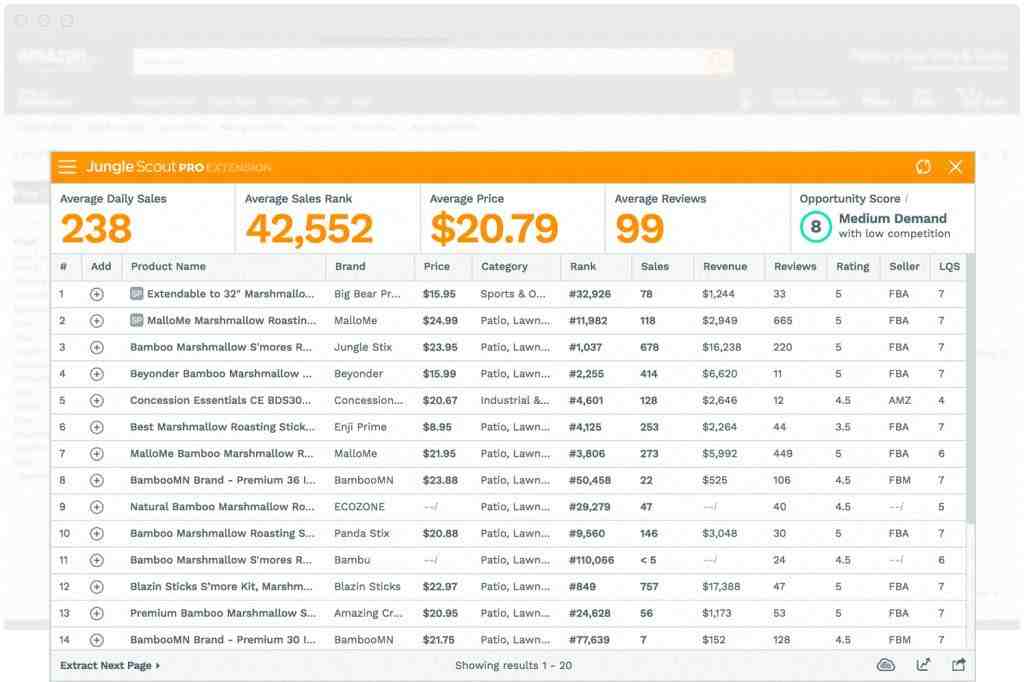
Task: Sort the table by Brand column
Action: (x=350, y=267)
